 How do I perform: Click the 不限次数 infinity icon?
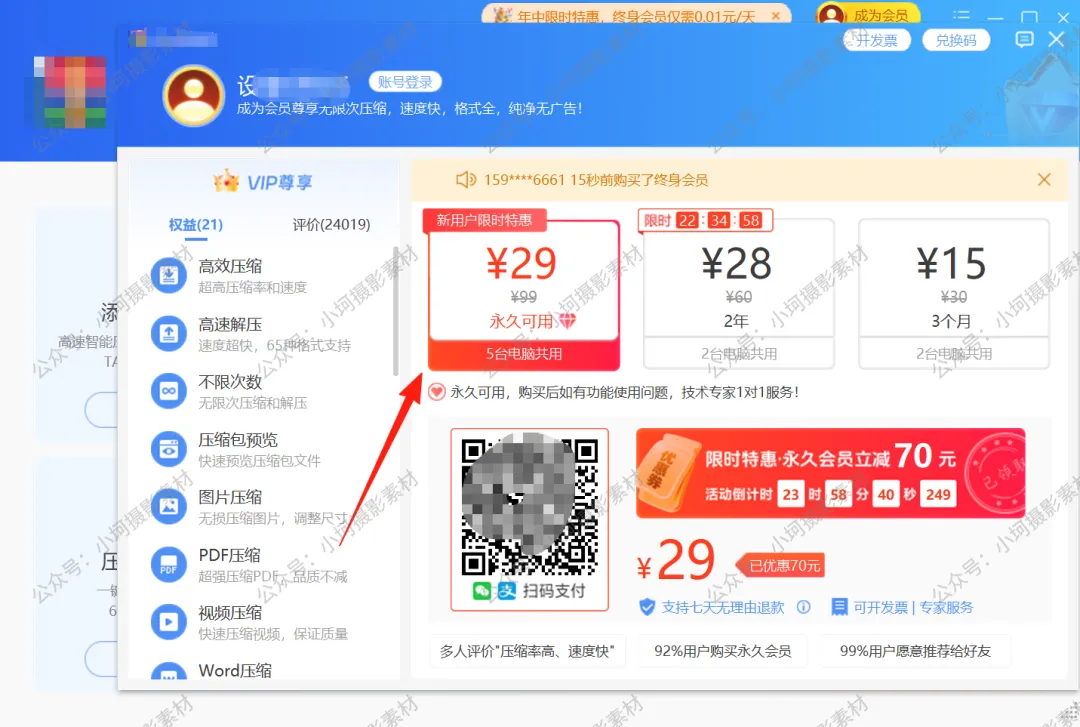[x=169, y=391]
